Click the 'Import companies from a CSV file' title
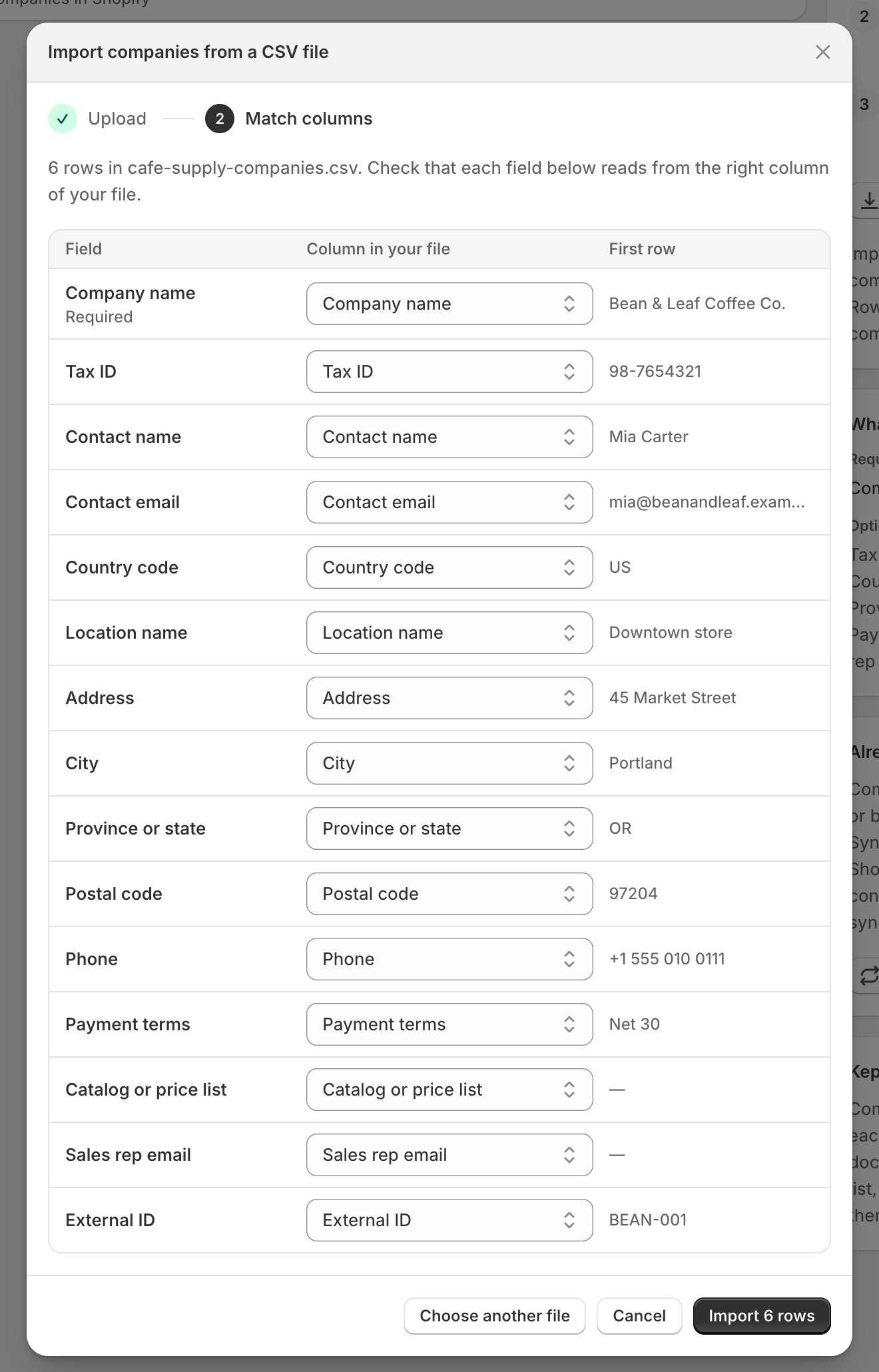This screenshot has width=879, height=1372. [188, 52]
